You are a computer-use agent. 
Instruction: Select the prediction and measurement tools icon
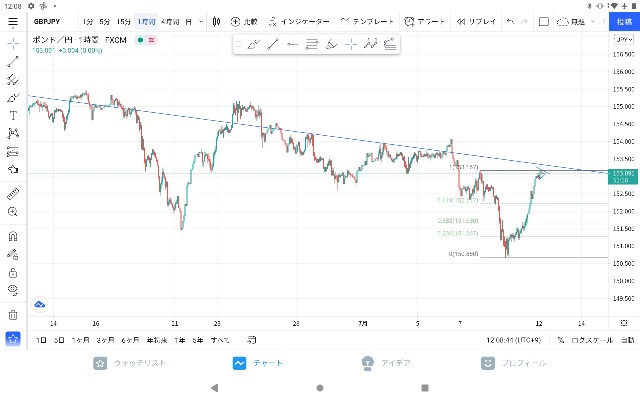pyautogui.click(x=13, y=151)
